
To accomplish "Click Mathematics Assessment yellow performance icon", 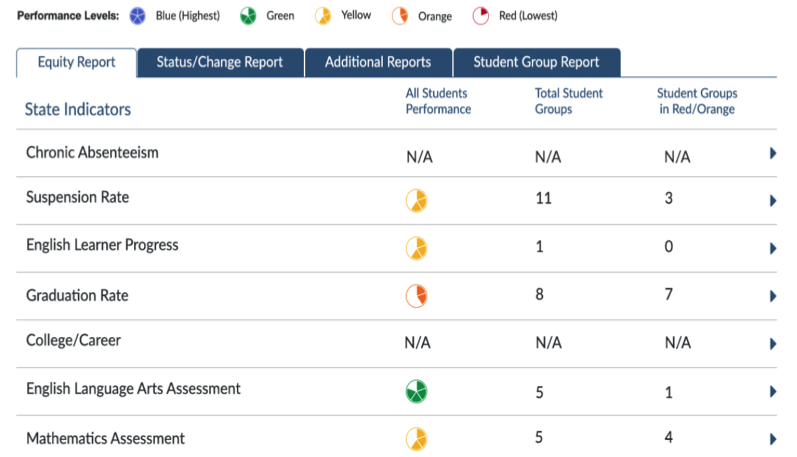I will coord(417,439).
